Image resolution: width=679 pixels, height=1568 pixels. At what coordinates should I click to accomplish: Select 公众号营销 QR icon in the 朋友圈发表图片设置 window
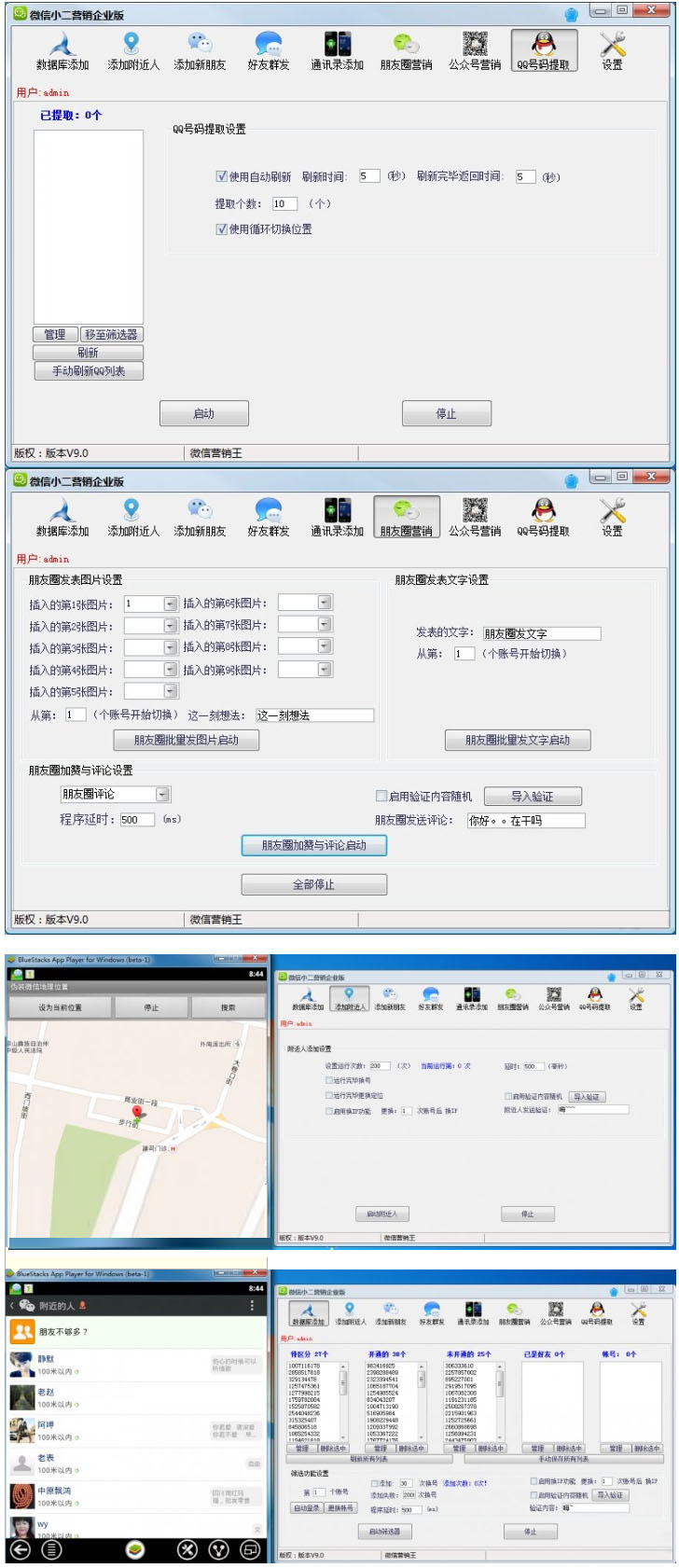pos(475,517)
